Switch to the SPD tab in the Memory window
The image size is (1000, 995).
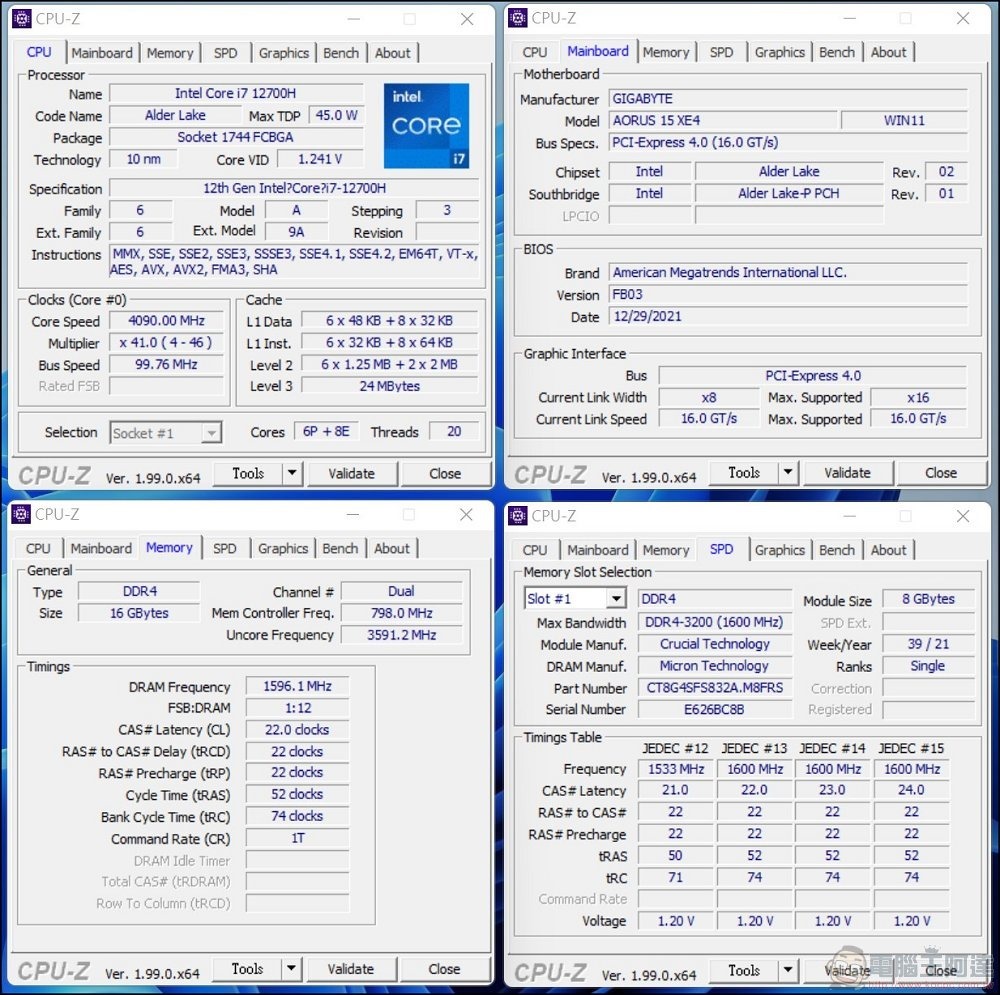(225, 548)
